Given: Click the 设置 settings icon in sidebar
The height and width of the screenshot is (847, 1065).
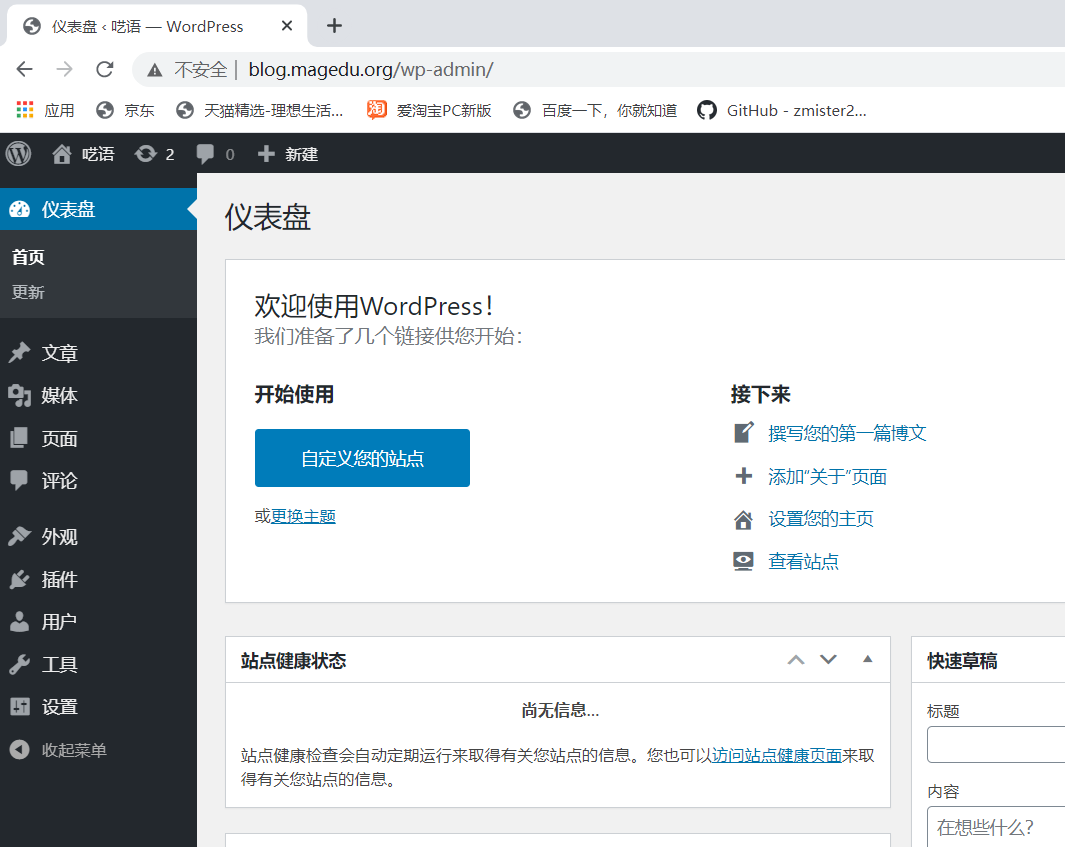Looking at the screenshot, I should [x=20, y=706].
